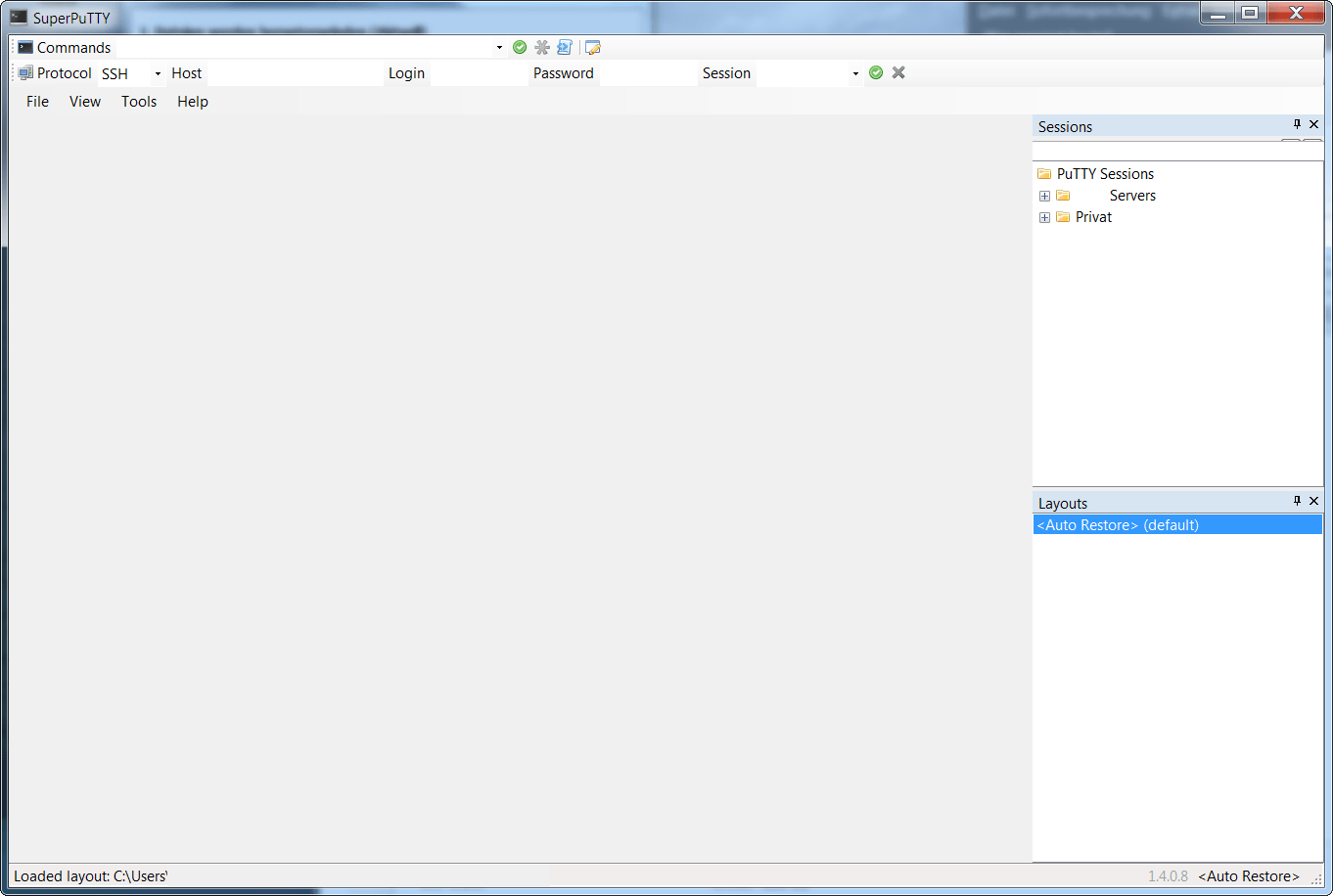This screenshot has width=1333, height=896.
Task: Expand the Privat folder node
Action: pos(1044,217)
